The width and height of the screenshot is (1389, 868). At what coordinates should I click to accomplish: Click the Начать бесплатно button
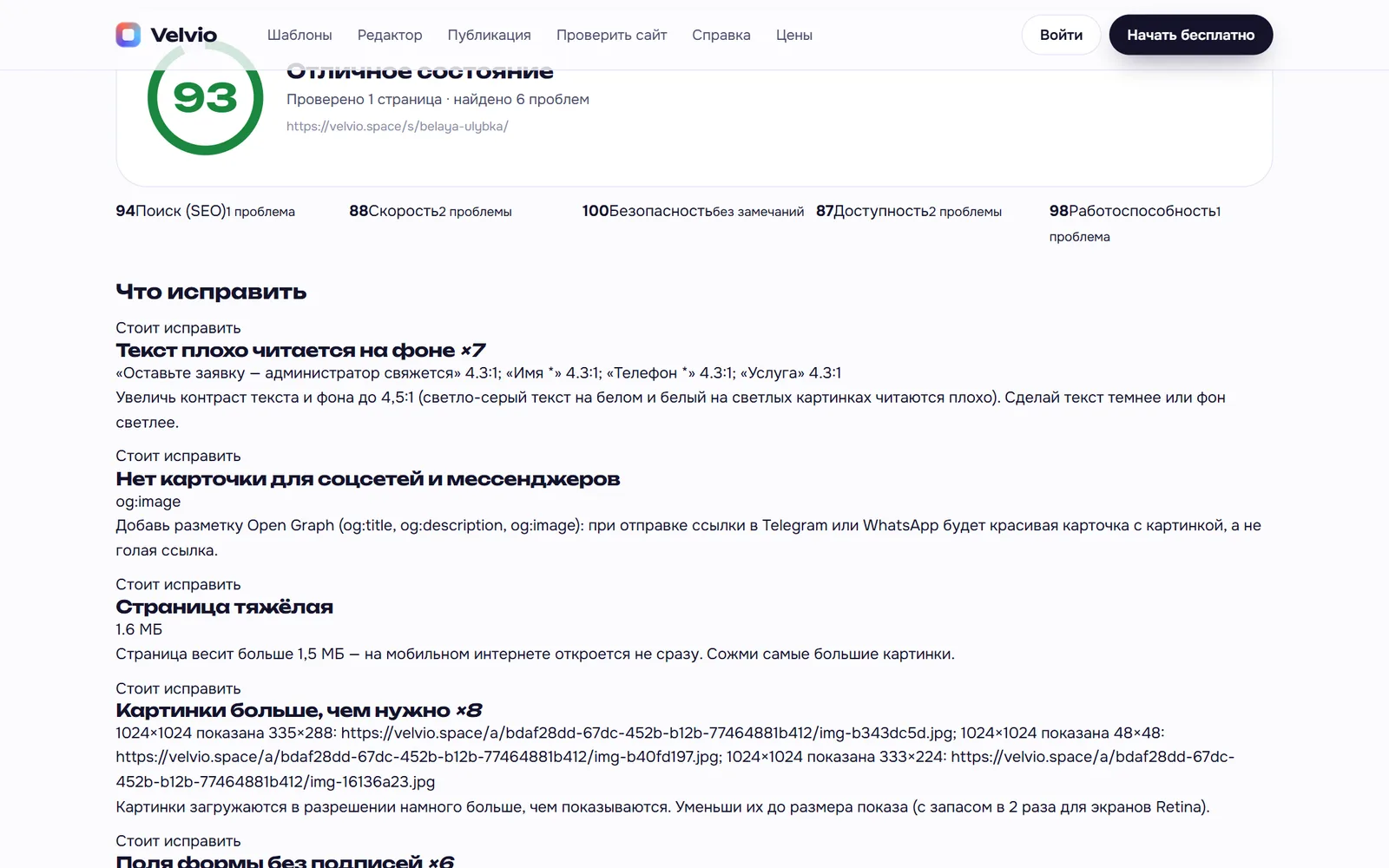tap(1191, 35)
